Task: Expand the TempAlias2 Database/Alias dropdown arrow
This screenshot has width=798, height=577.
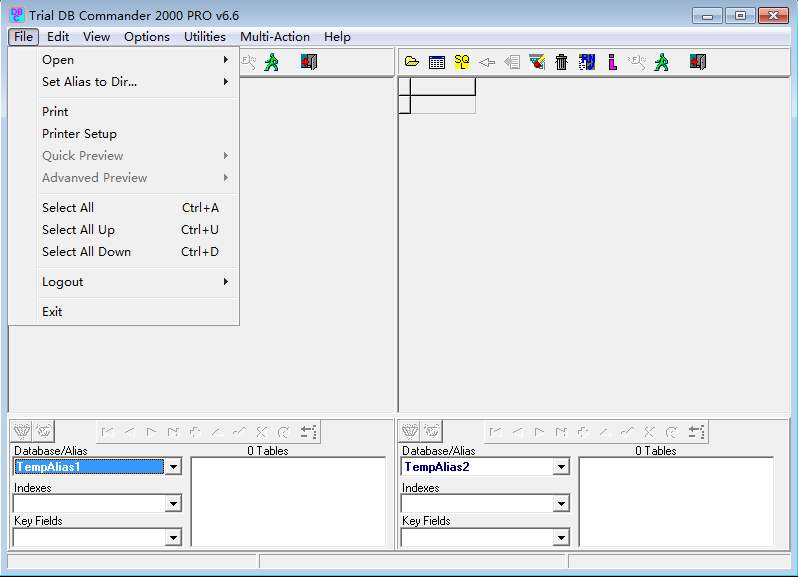Action: click(x=561, y=467)
